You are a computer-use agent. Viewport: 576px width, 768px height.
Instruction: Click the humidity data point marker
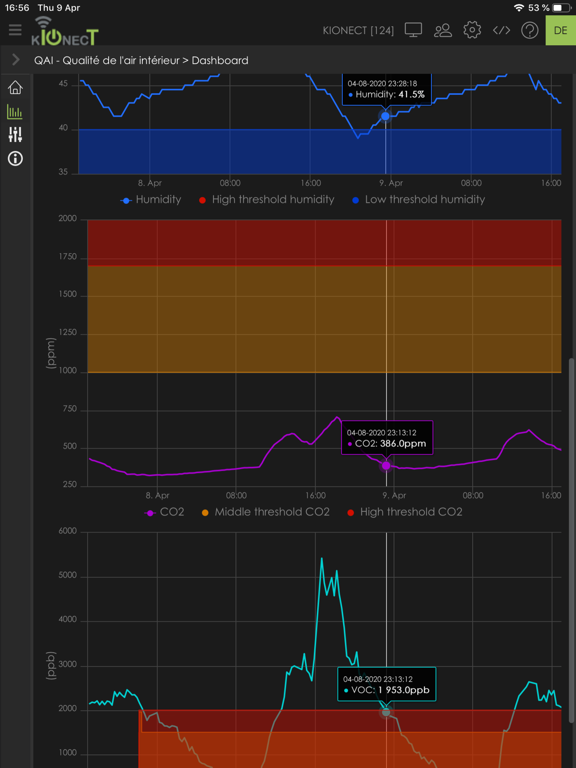click(x=385, y=116)
